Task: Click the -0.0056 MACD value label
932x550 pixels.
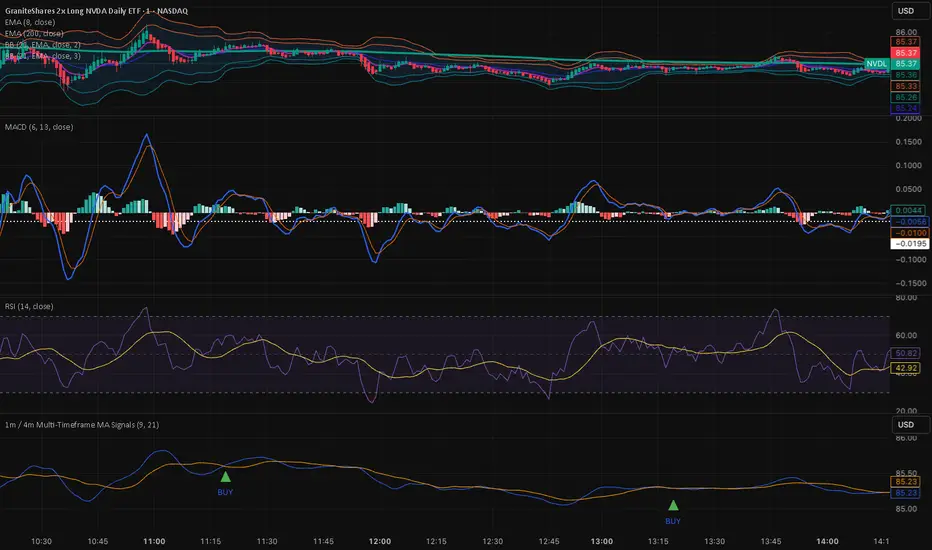Action: (908, 222)
